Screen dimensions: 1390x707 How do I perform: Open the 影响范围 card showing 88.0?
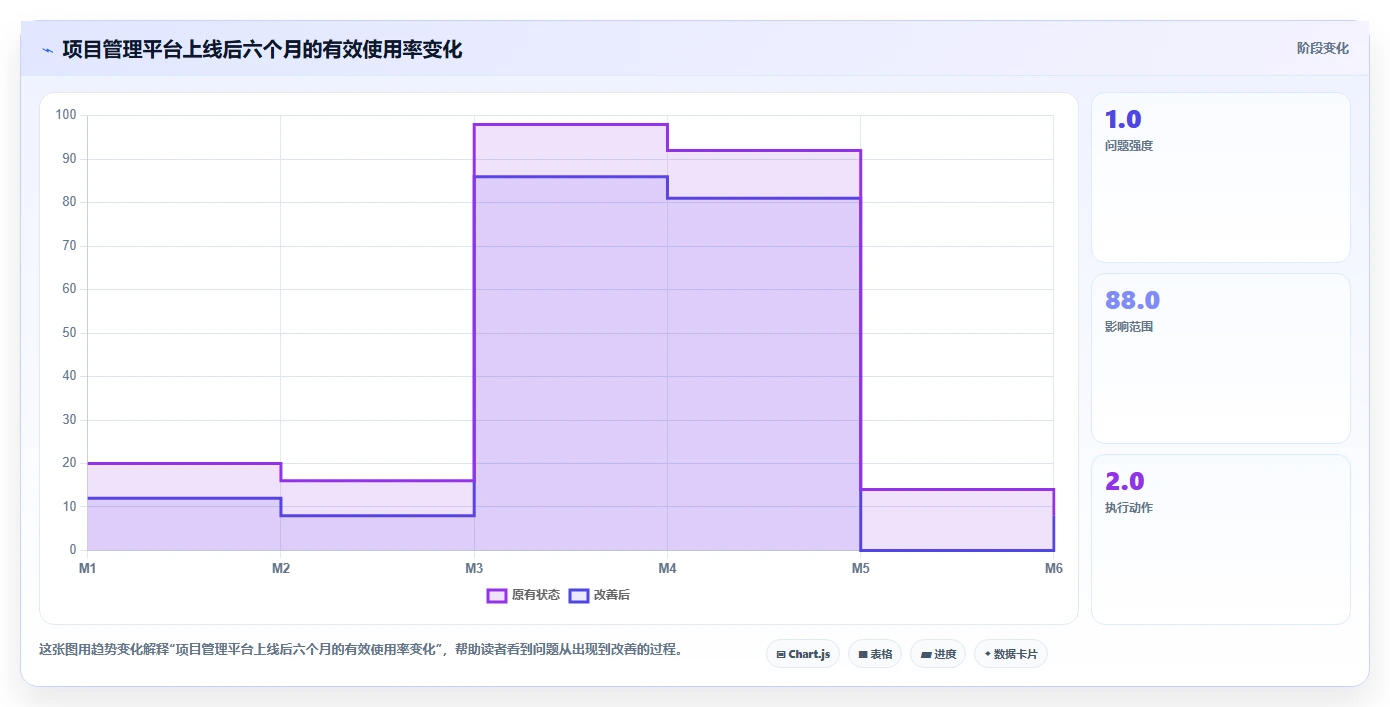pos(1221,358)
